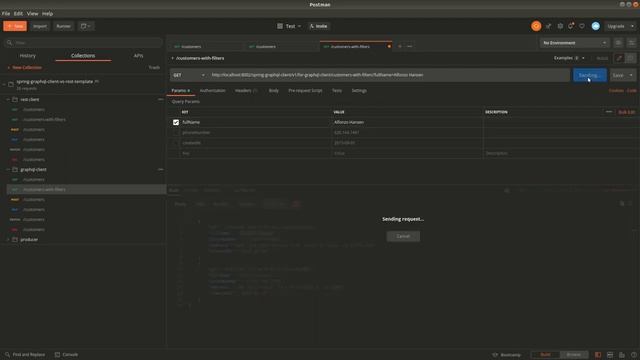Open the tab options ellipsis icon

point(409,47)
